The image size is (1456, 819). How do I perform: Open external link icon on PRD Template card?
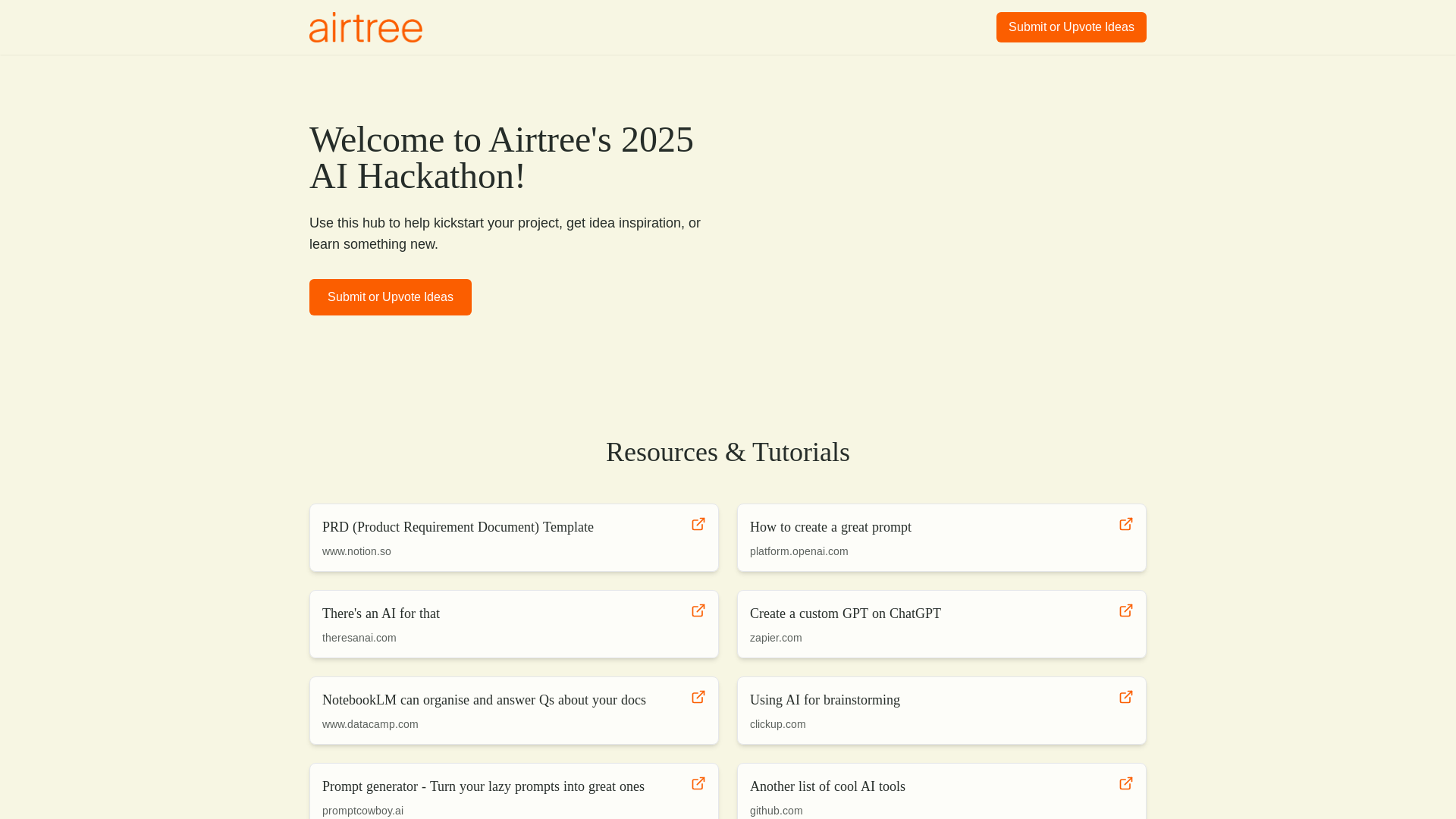click(698, 524)
